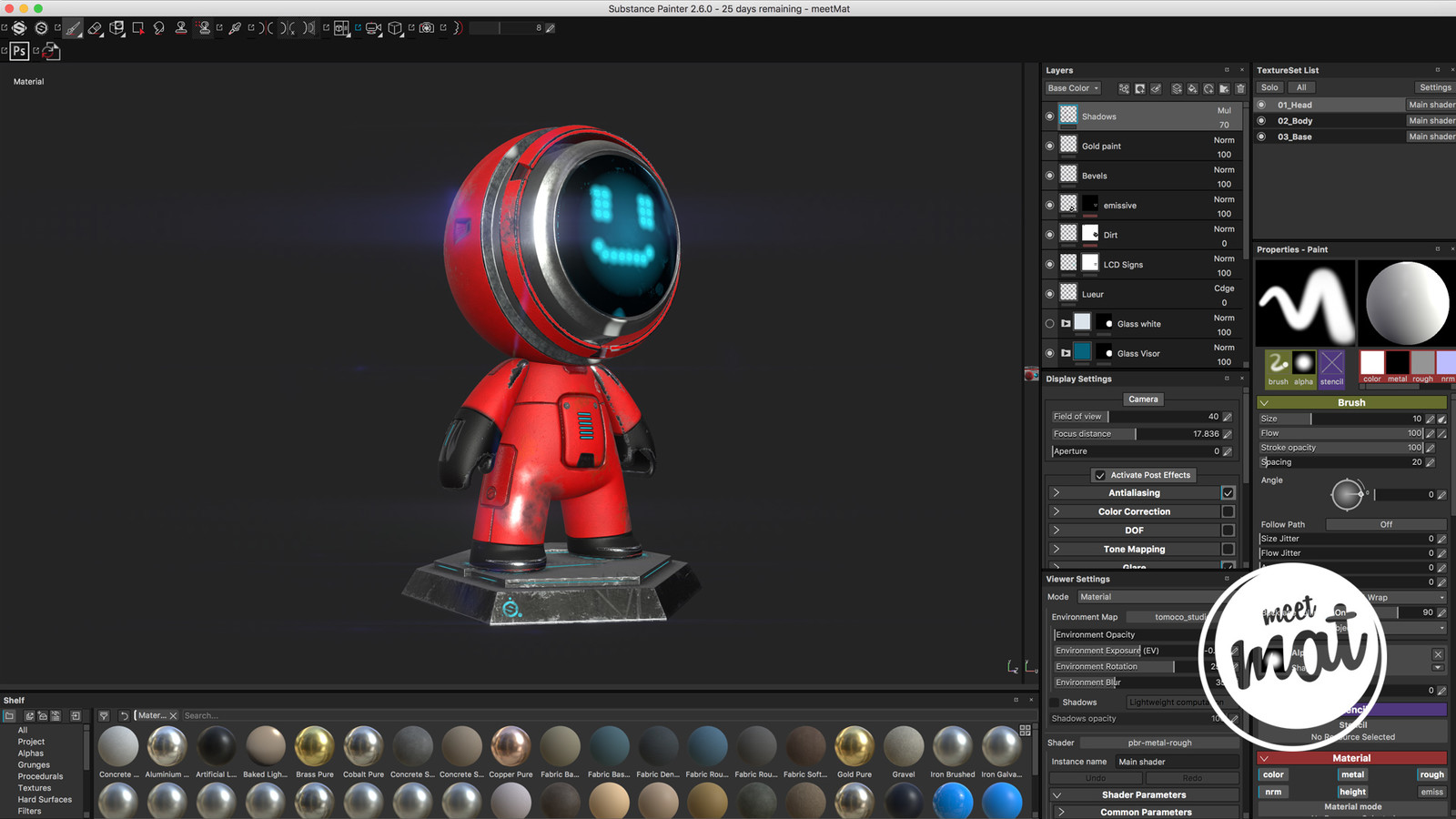Click the resource updater icon

[51, 52]
